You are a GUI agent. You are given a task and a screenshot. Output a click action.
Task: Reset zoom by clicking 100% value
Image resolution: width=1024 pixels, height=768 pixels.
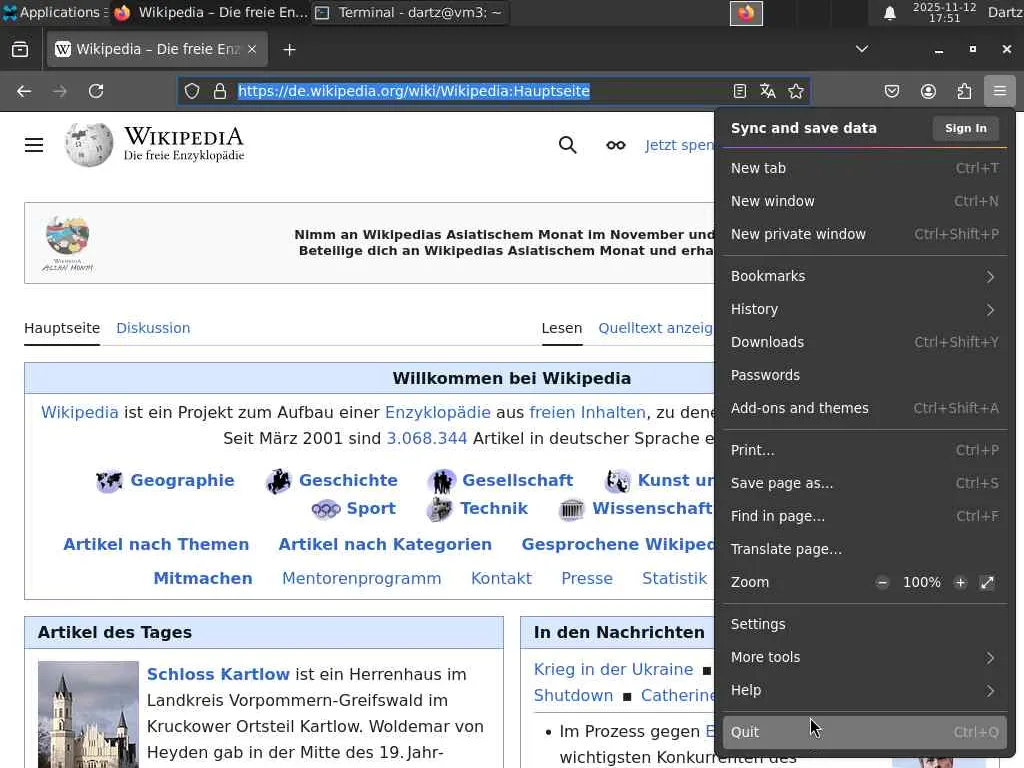(x=921, y=583)
